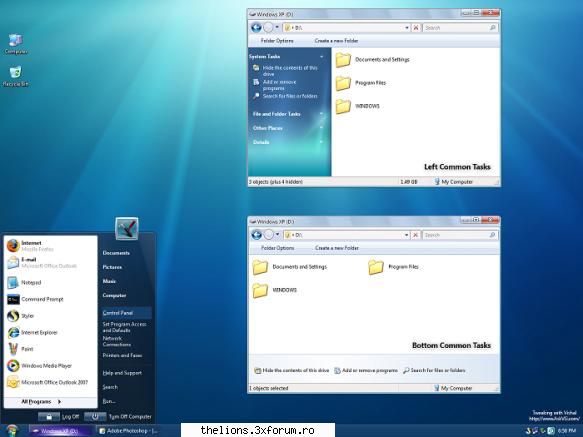Click Add or remove programs in bottom tasks bar
This screenshot has height=437, width=583.
click(x=366, y=370)
